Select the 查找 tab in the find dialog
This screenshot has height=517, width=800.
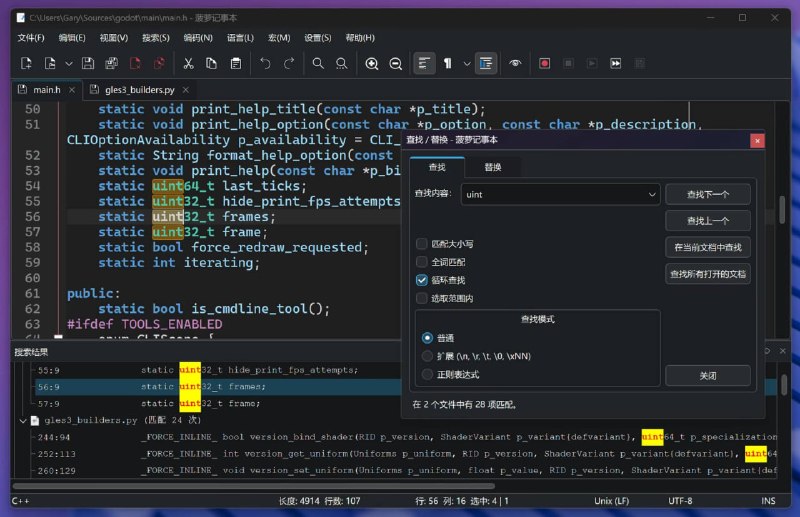coord(437,167)
